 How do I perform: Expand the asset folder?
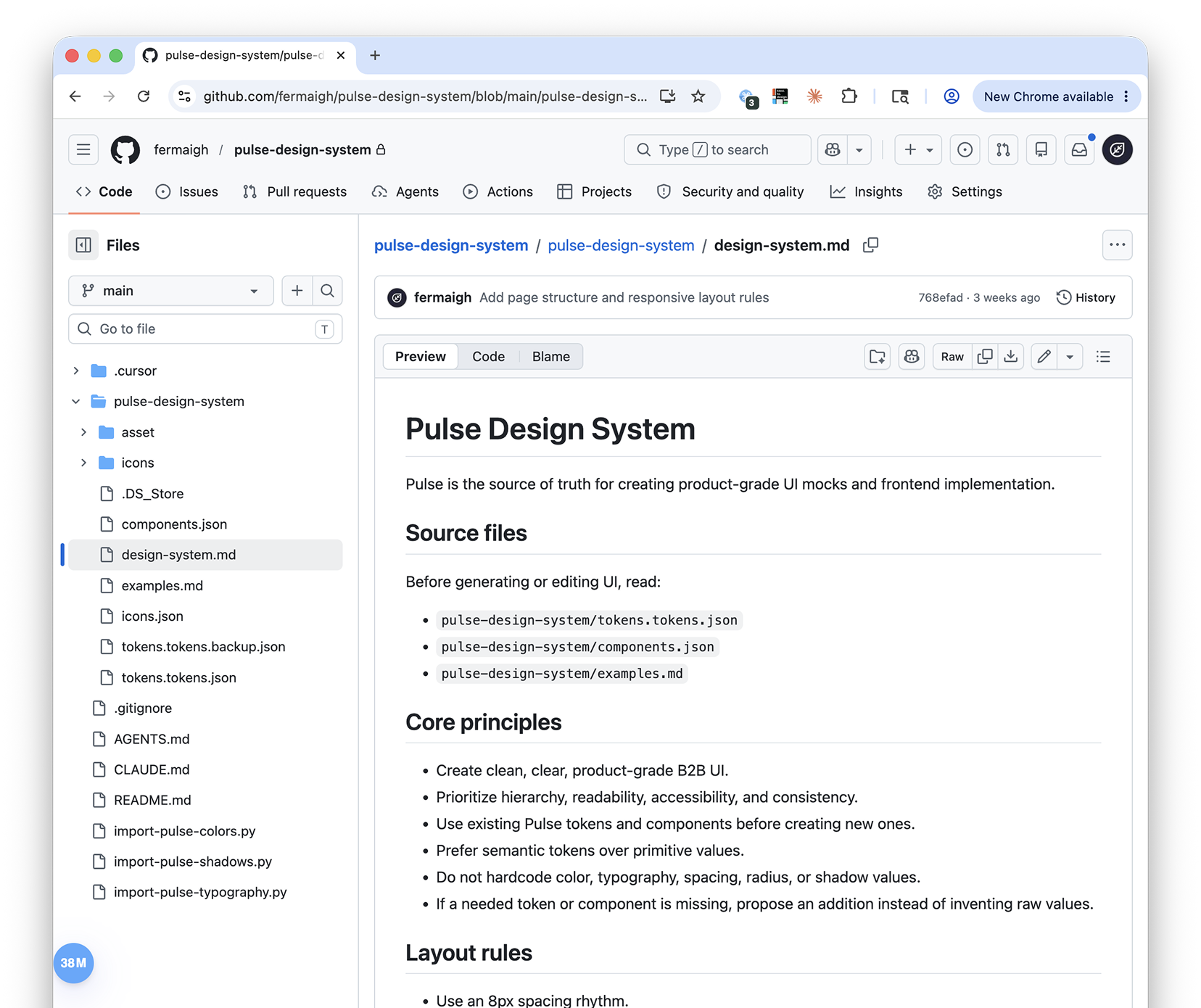pos(84,432)
